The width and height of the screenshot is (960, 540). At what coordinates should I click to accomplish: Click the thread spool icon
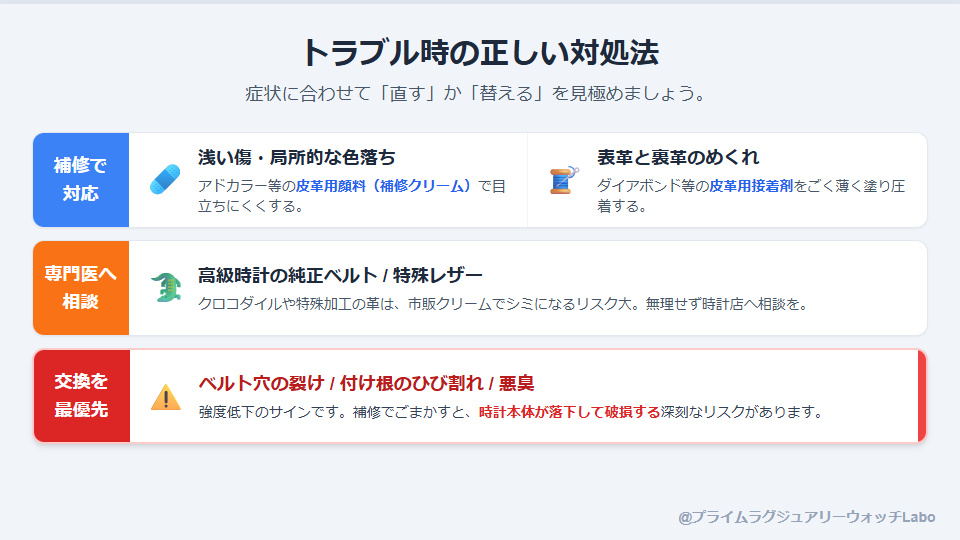(x=564, y=180)
